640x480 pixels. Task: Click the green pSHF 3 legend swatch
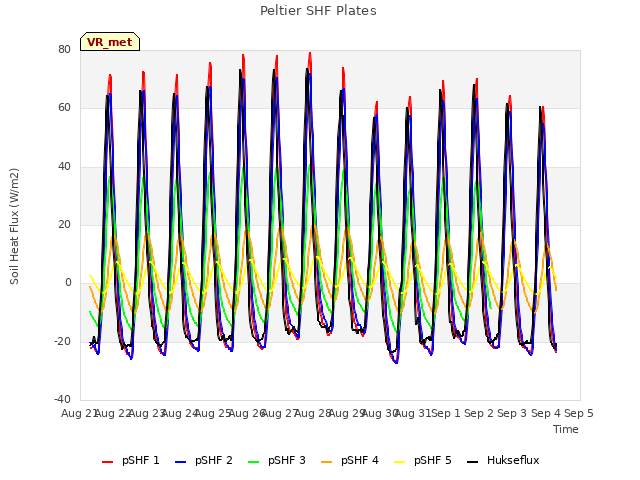tap(253, 462)
